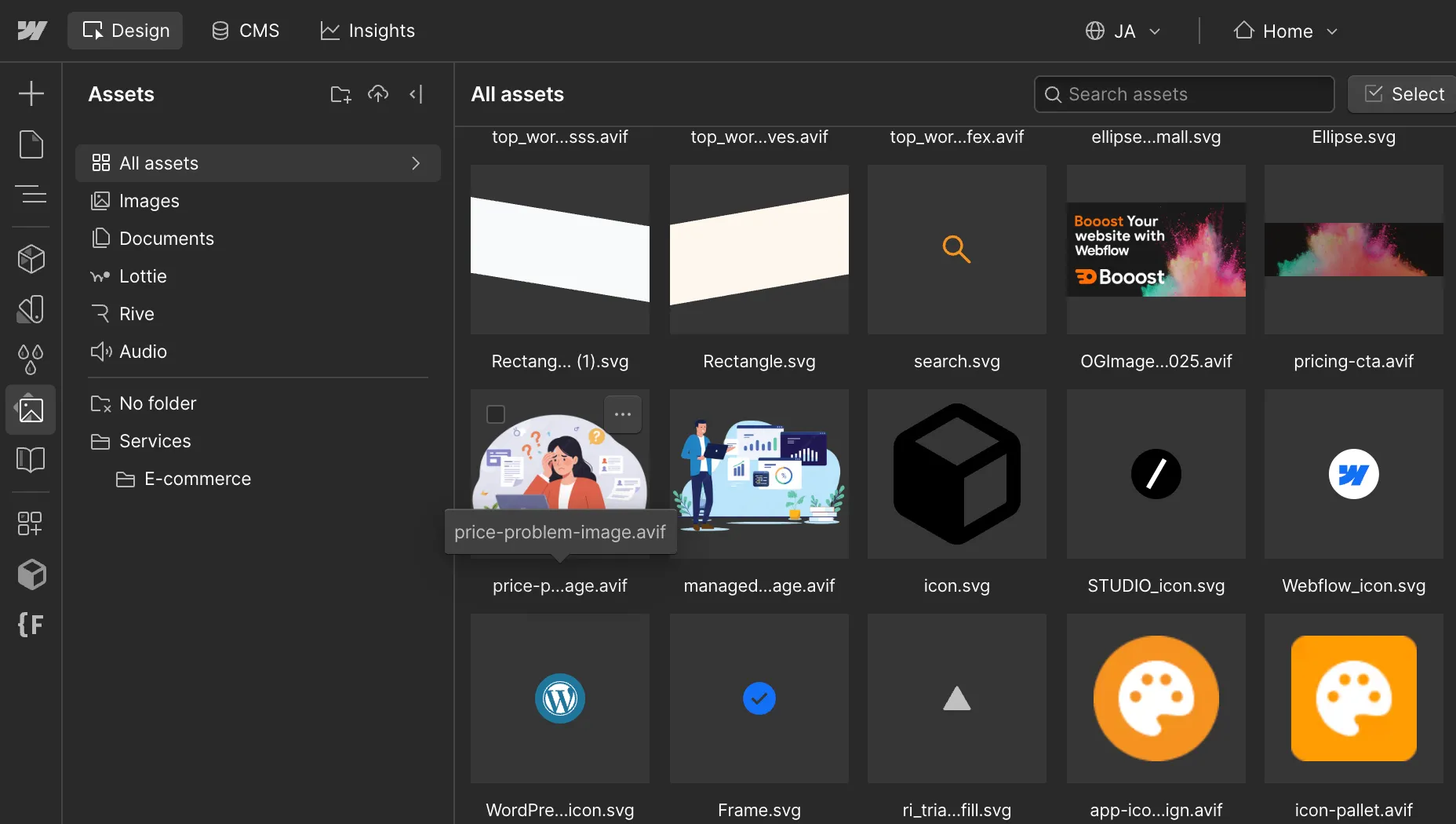The height and width of the screenshot is (824, 1456).
Task: Select the Frame.svg checkmark asset
Action: click(759, 698)
